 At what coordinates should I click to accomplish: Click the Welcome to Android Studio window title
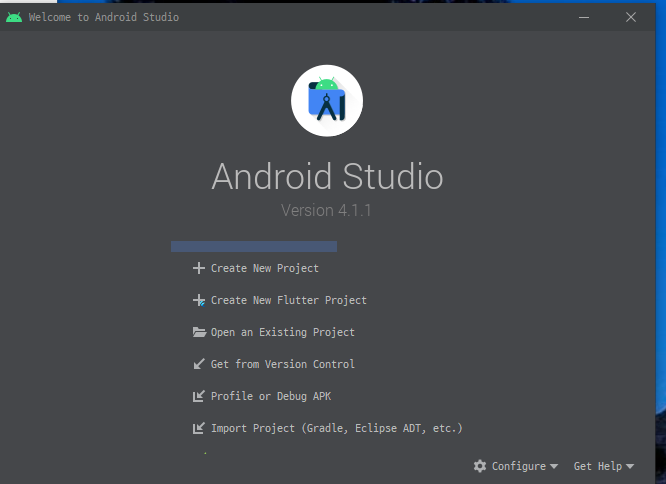click(104, 17)
